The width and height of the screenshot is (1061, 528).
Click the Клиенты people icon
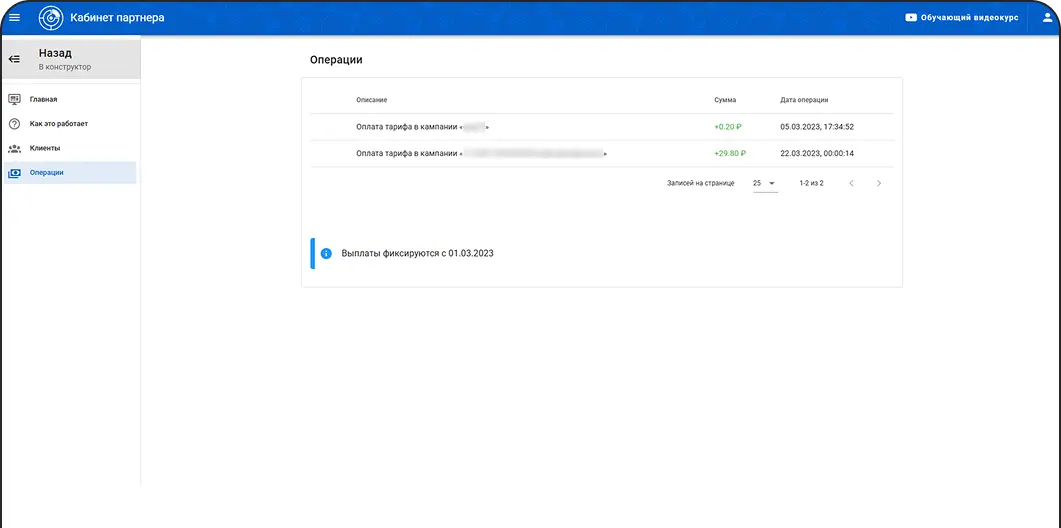(x=14, y=148)
